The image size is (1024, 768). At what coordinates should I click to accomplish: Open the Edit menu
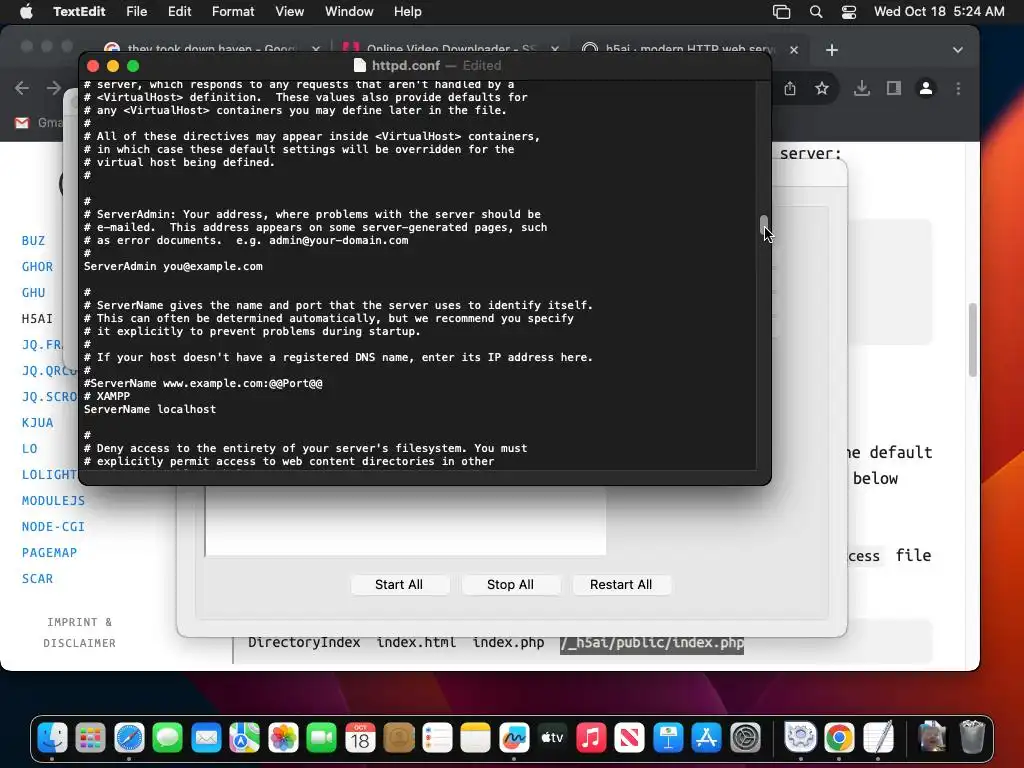click(180, 12)
